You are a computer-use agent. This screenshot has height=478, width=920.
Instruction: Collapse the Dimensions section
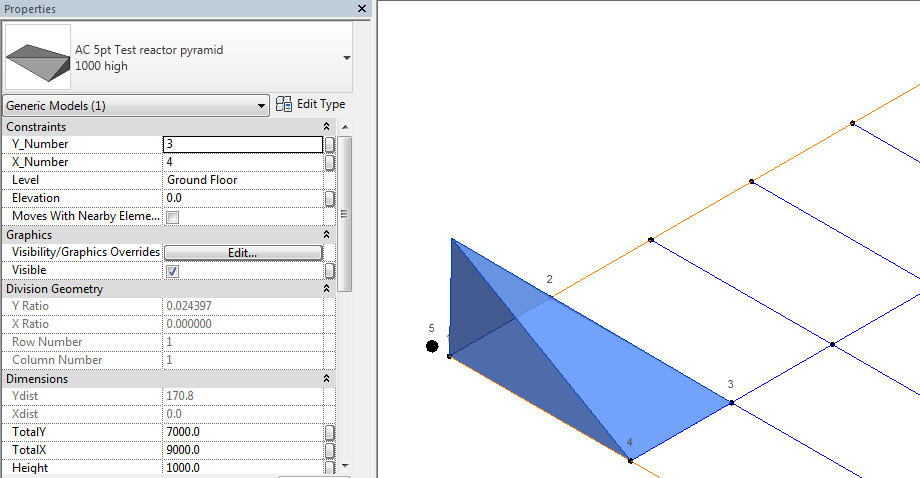(326, 379)
